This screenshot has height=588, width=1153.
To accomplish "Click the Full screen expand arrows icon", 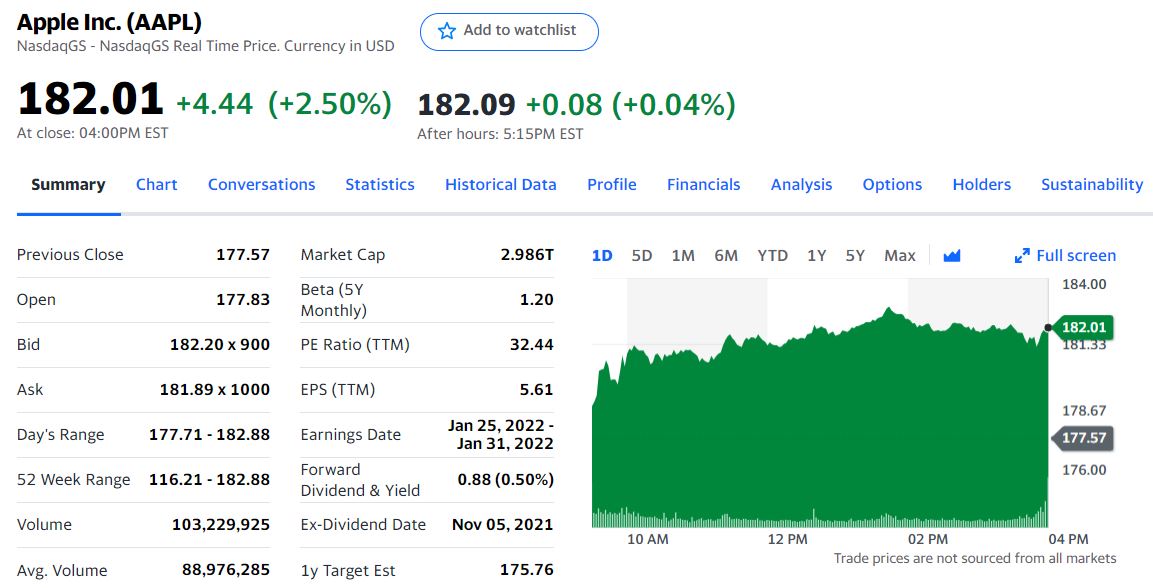I will pos(1021,256).
